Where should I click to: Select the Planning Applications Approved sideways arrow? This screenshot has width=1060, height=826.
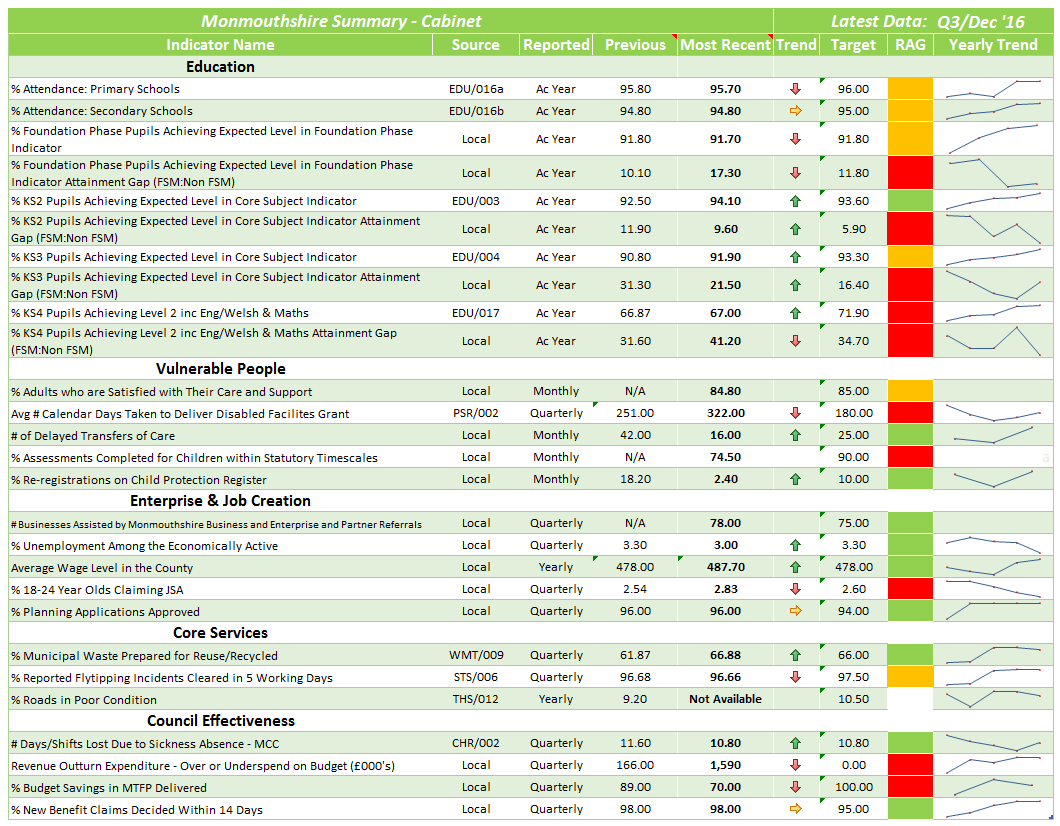[796, 611]
